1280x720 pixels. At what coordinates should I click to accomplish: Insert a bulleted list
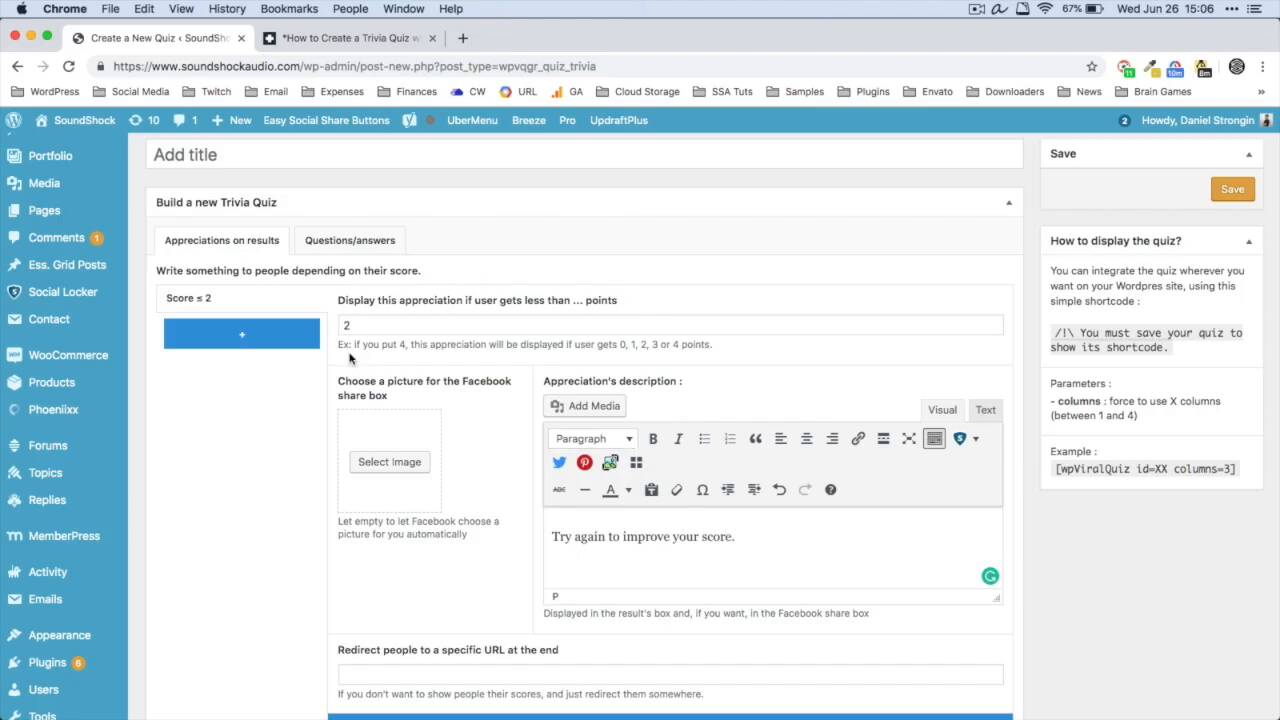tap(704, 439)
